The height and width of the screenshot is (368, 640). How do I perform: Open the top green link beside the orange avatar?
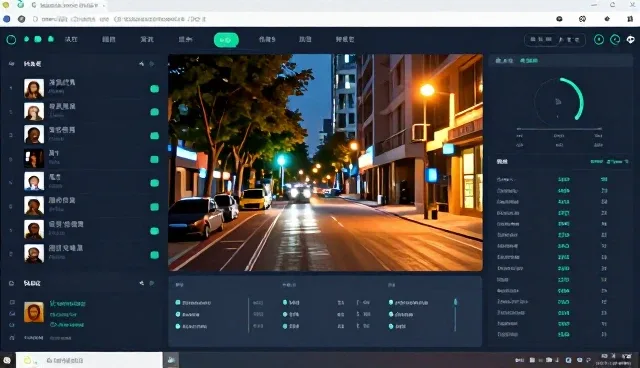click(68, 304)
